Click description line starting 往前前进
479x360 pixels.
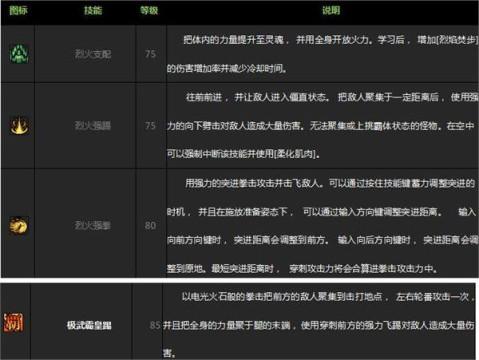[x=332, y=97]
